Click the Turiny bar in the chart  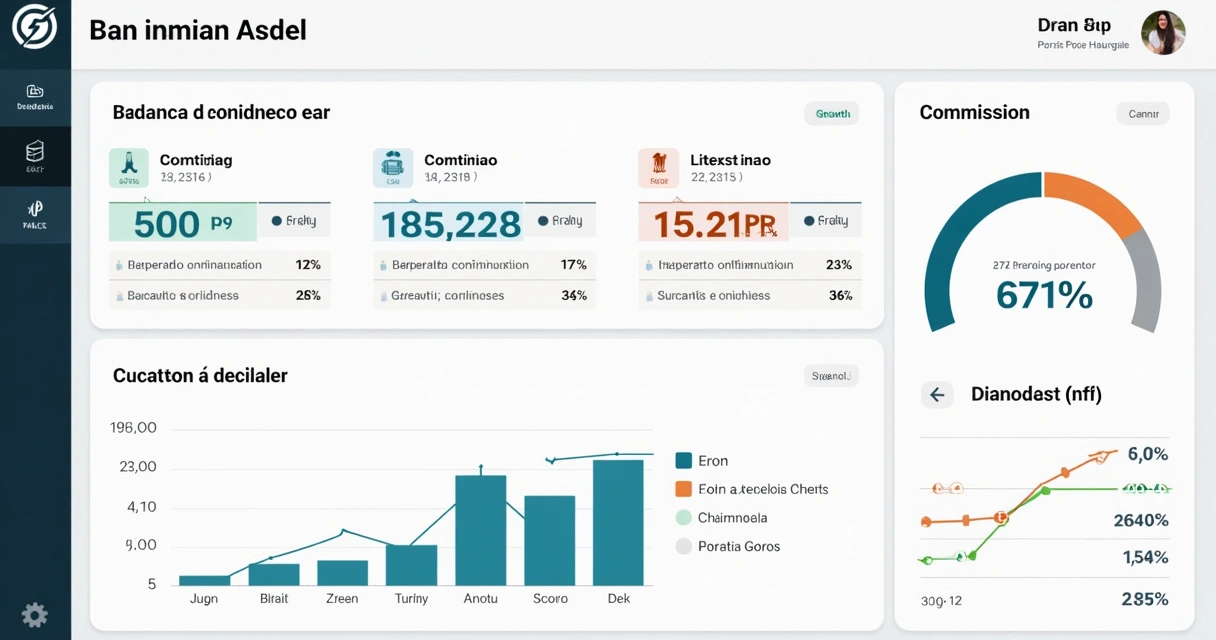(411, 565)
